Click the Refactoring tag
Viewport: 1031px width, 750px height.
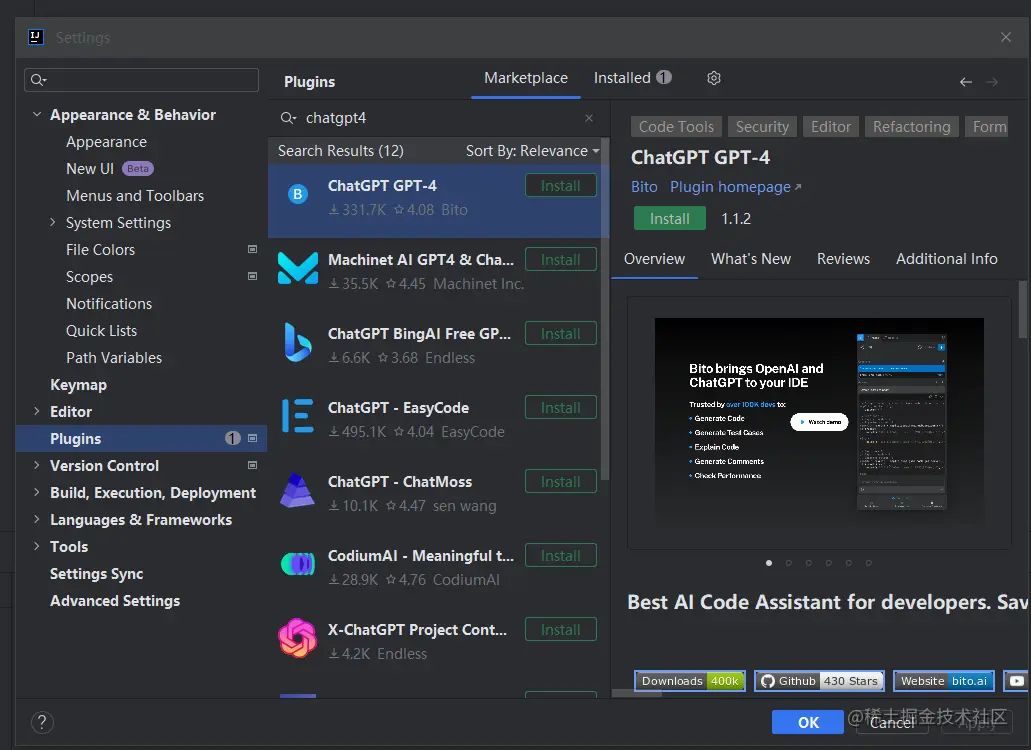pyautogui.click(x=911, y=126)
